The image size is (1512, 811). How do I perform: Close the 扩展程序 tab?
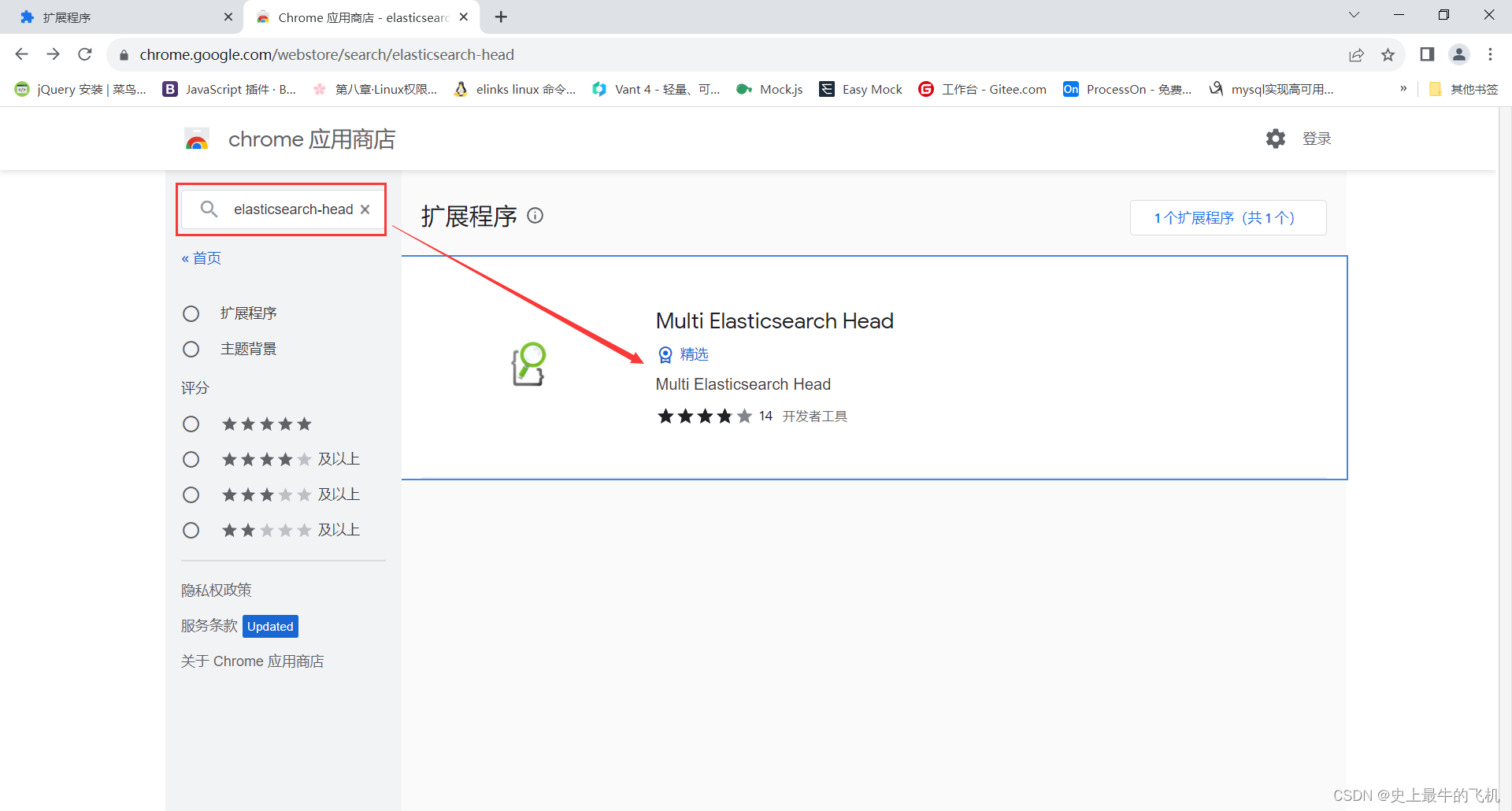(x=228, y=17)
